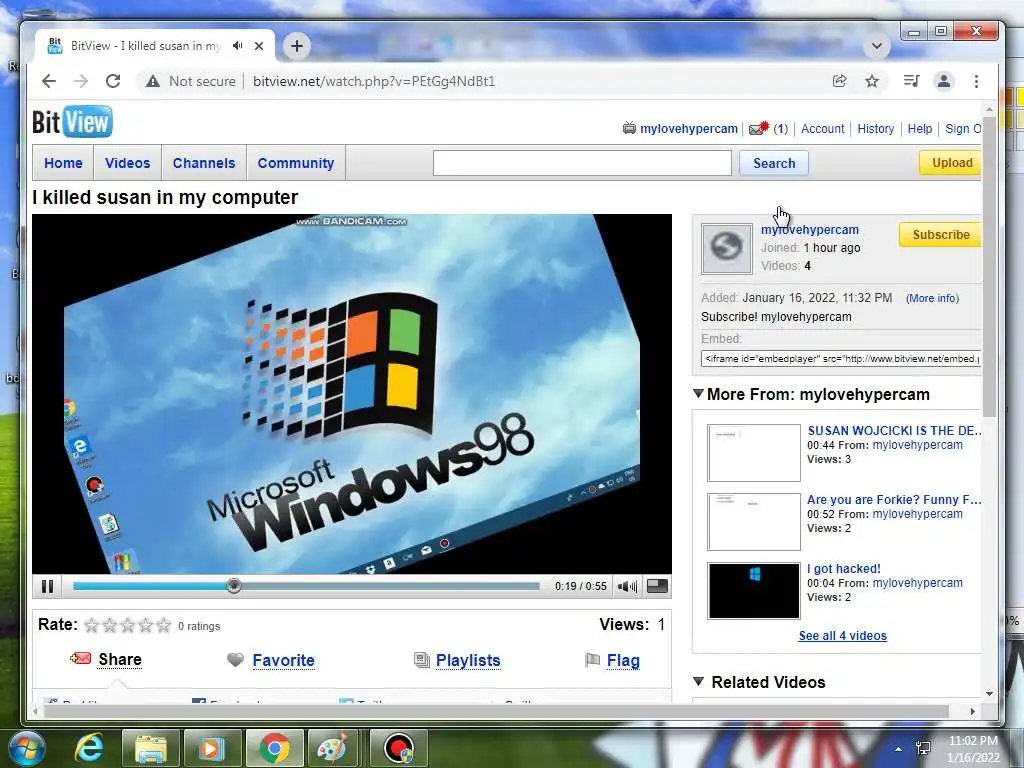Rate the video five stars
Viewport: 1024px width, 768px height.
[164, 626]
